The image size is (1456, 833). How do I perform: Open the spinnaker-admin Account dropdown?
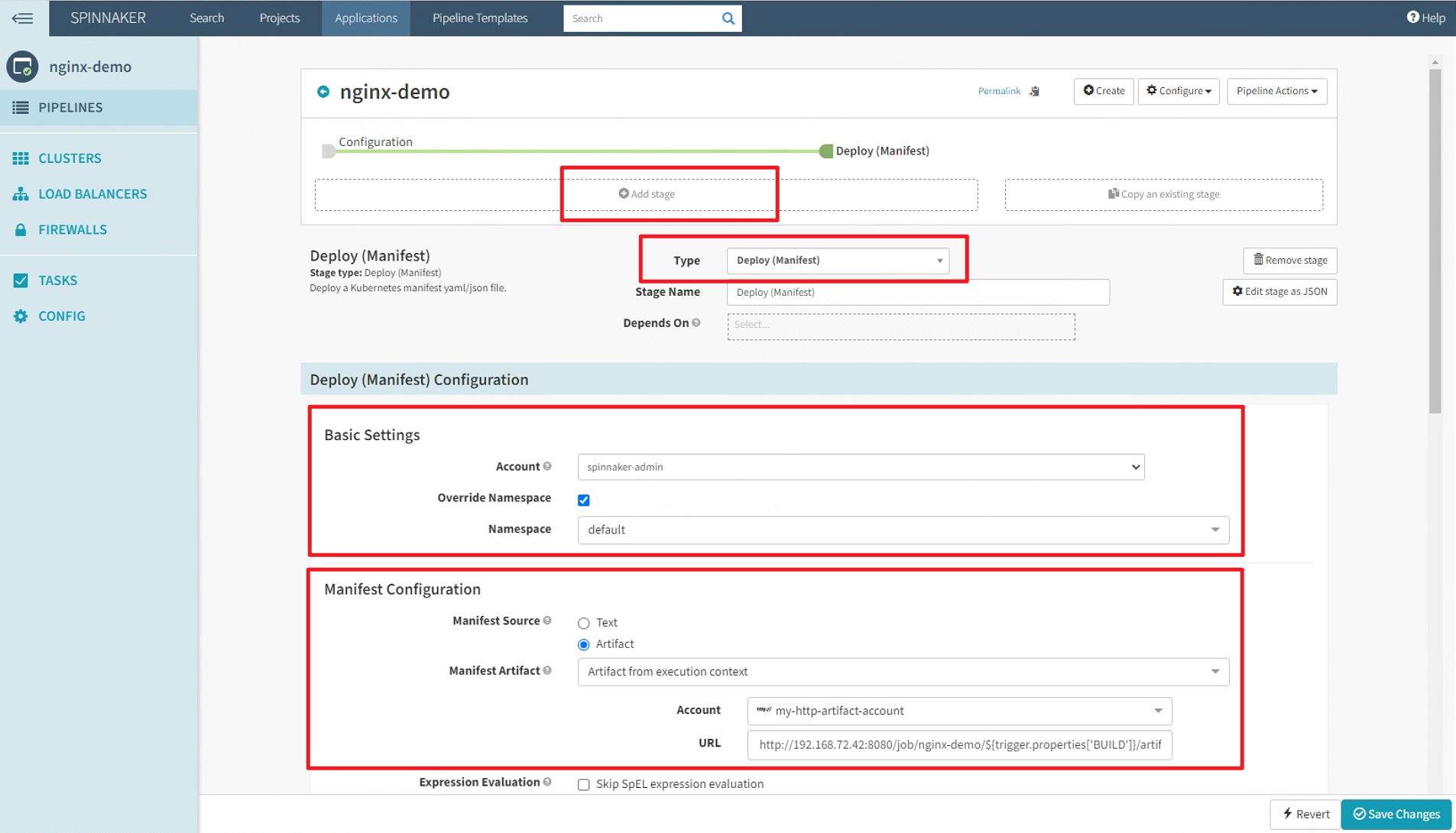tap(861, 467)
